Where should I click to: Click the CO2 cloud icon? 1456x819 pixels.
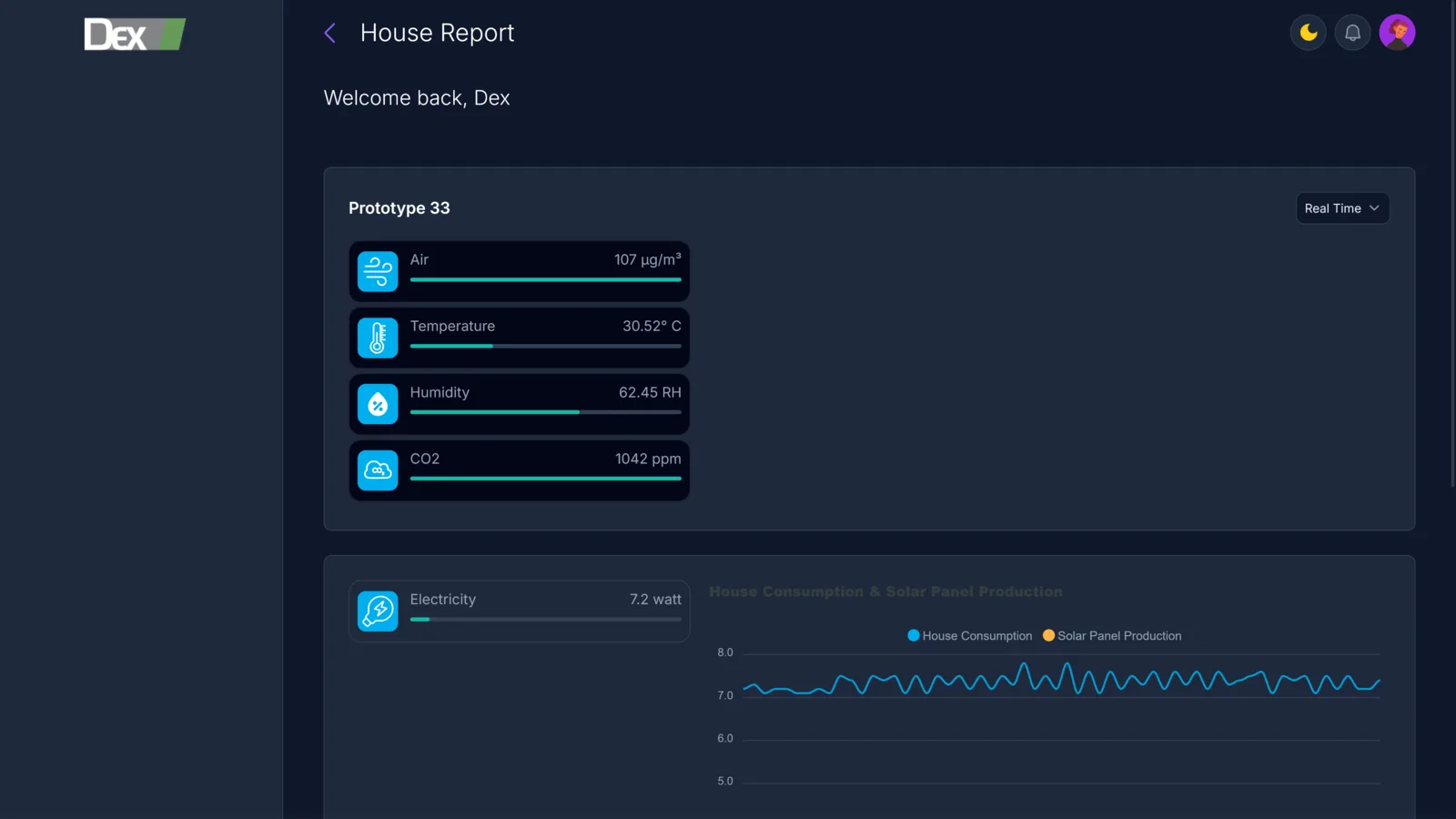tap(378, 470)
